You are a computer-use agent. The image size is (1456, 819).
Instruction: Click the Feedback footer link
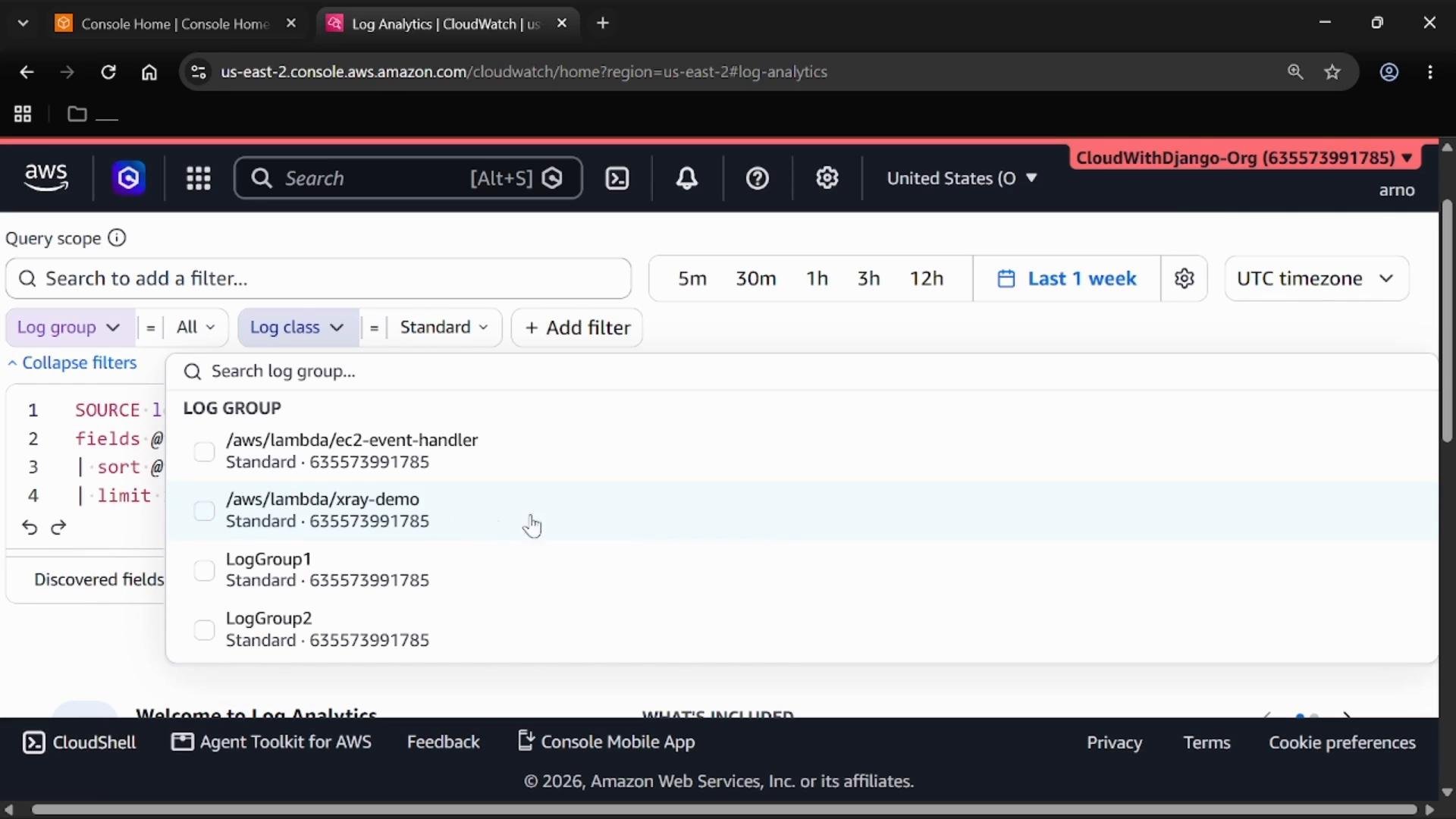pyautogui.click(x=444, y=742)
